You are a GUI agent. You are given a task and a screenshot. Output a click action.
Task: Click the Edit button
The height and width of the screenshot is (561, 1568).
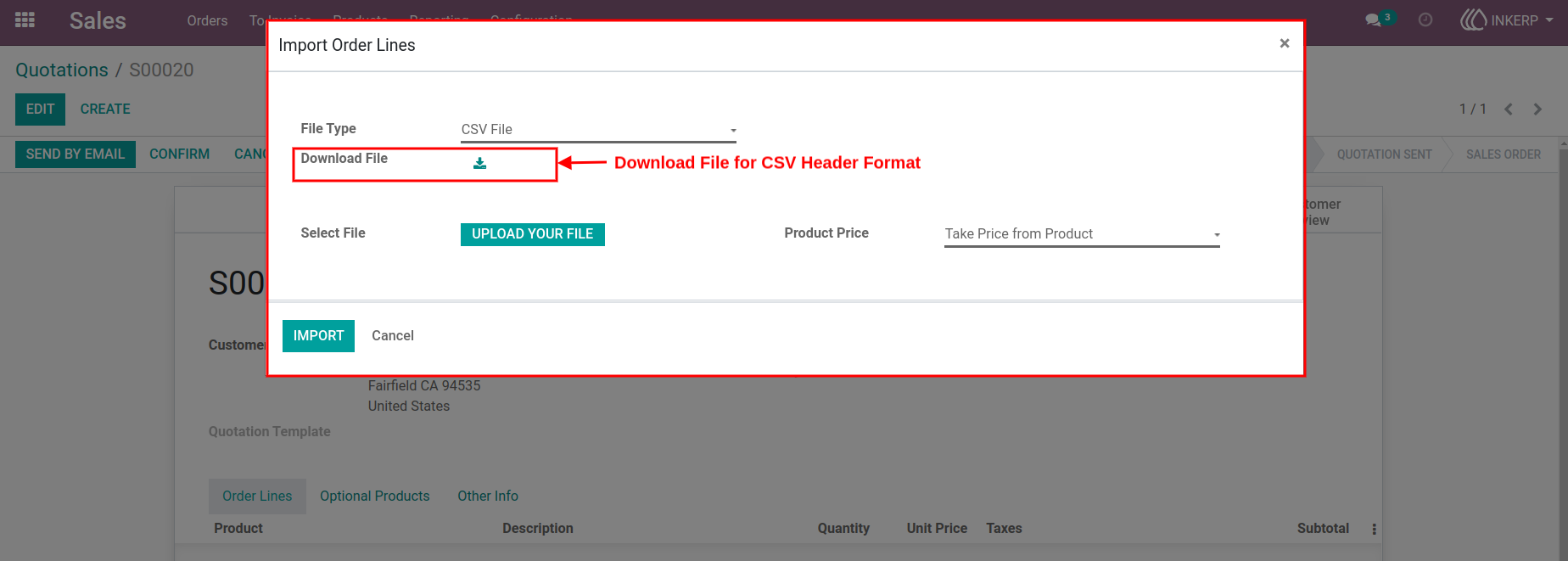point(40,109)
